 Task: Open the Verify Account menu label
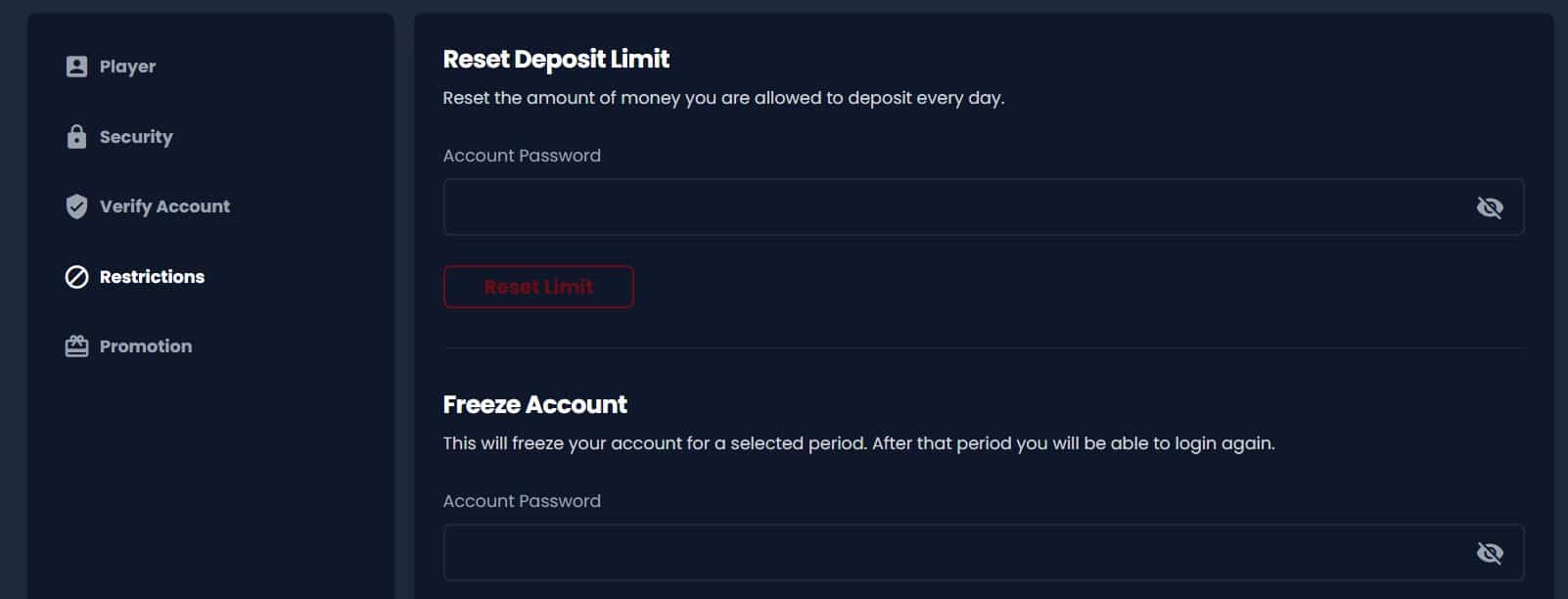pyautogui.click(x=164, y=207)
